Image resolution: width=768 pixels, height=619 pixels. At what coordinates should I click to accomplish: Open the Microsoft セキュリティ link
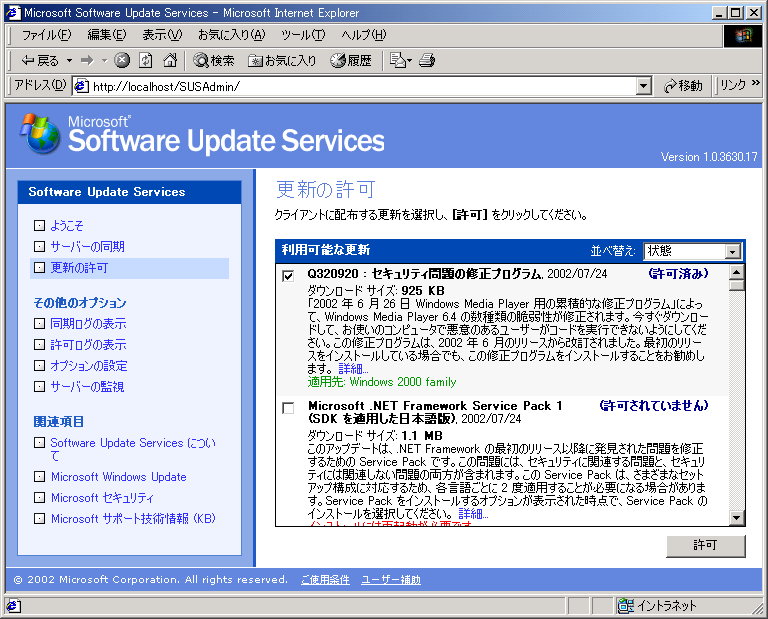(x=102, y=498)
